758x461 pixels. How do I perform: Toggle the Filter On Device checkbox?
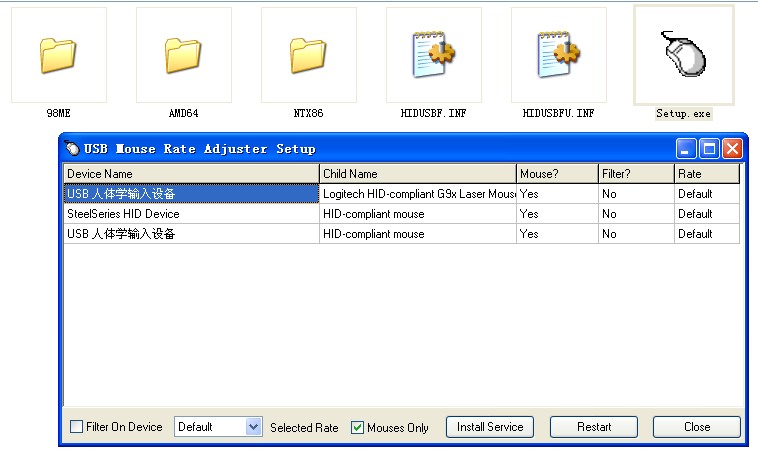(76, 427)
